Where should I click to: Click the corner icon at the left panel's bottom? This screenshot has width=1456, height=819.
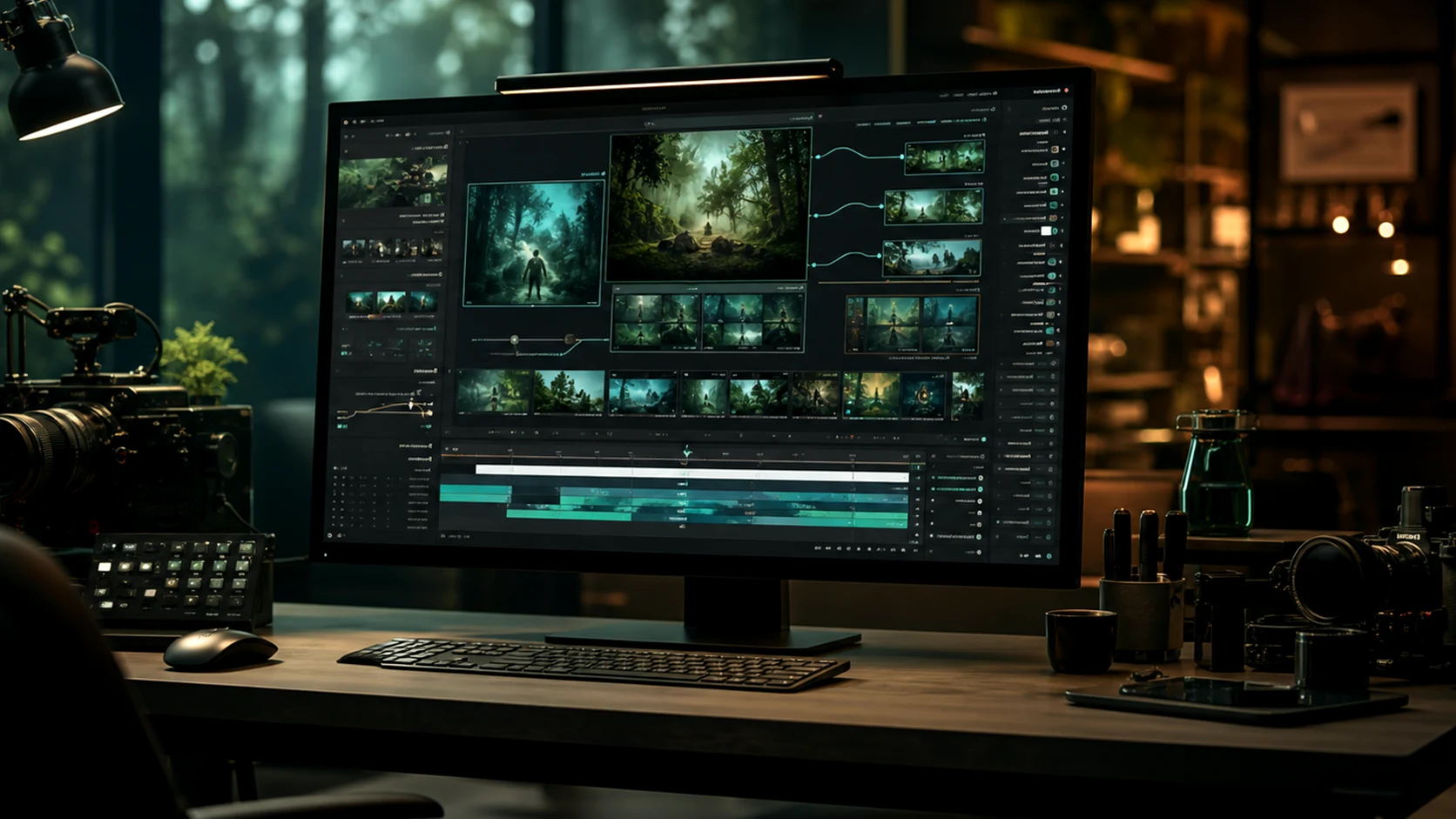[x=330, y=535]
